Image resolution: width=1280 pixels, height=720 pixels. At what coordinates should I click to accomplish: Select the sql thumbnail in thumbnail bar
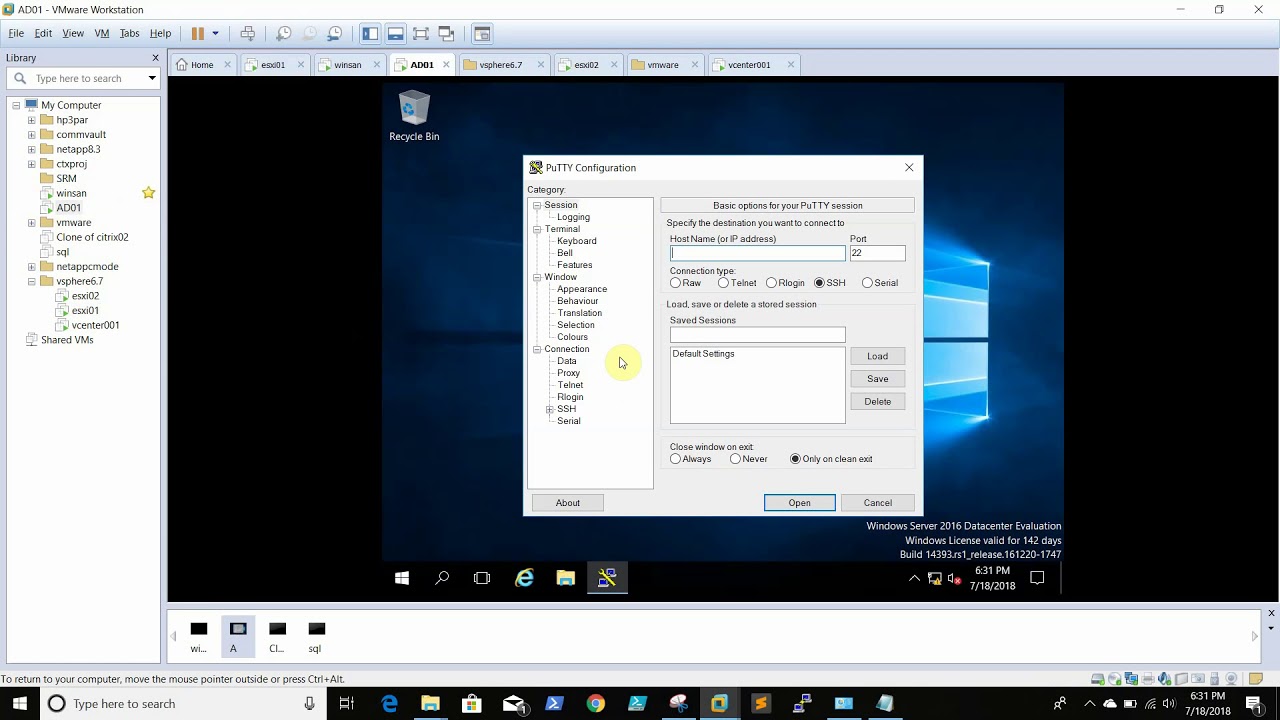[x=316, y=637]
